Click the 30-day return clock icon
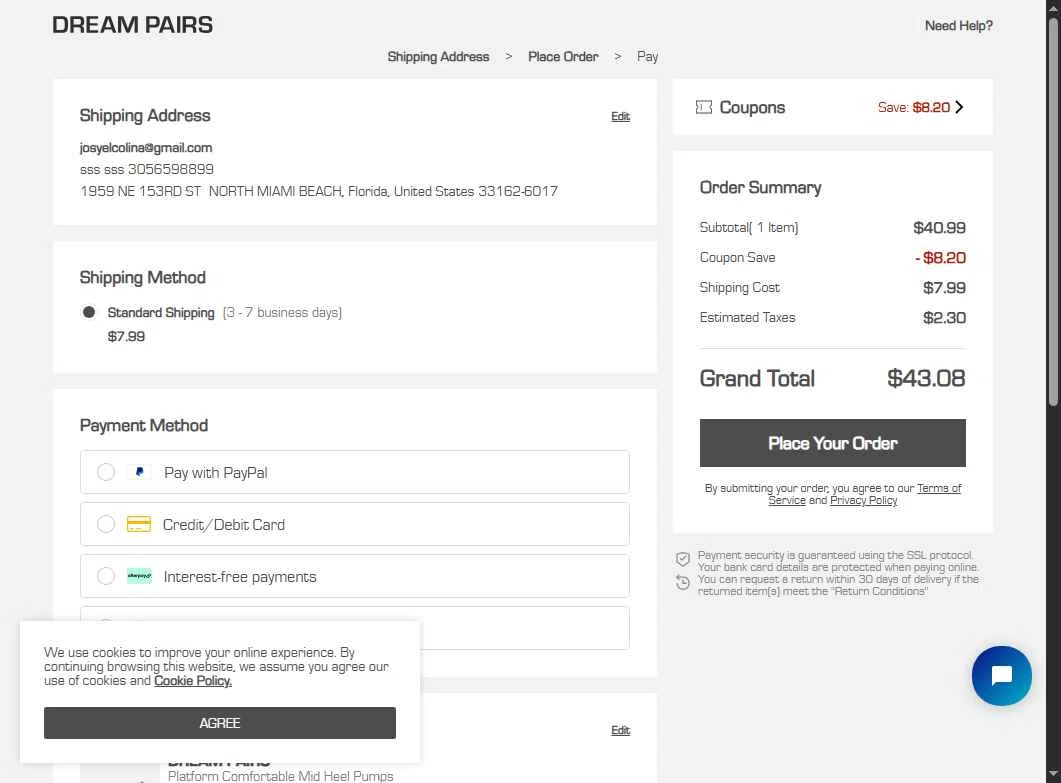This screenshot has width=1061, height=783. 683,582
